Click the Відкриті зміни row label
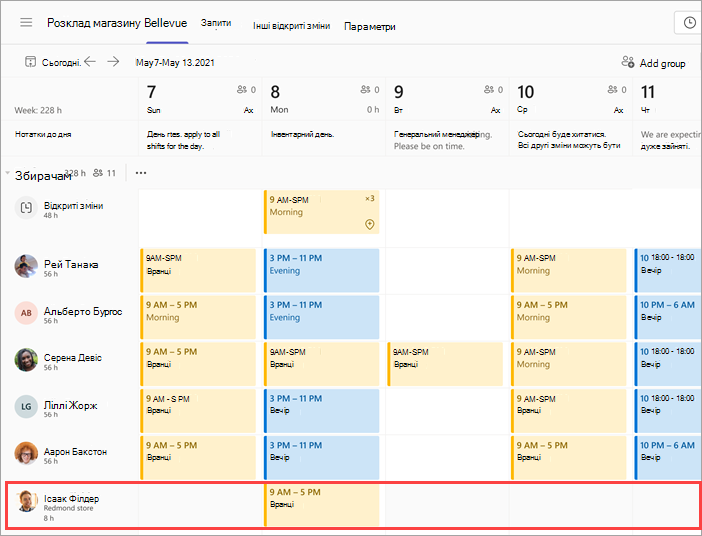This screenshot has width=702, height=536. (x=73, y=206)
